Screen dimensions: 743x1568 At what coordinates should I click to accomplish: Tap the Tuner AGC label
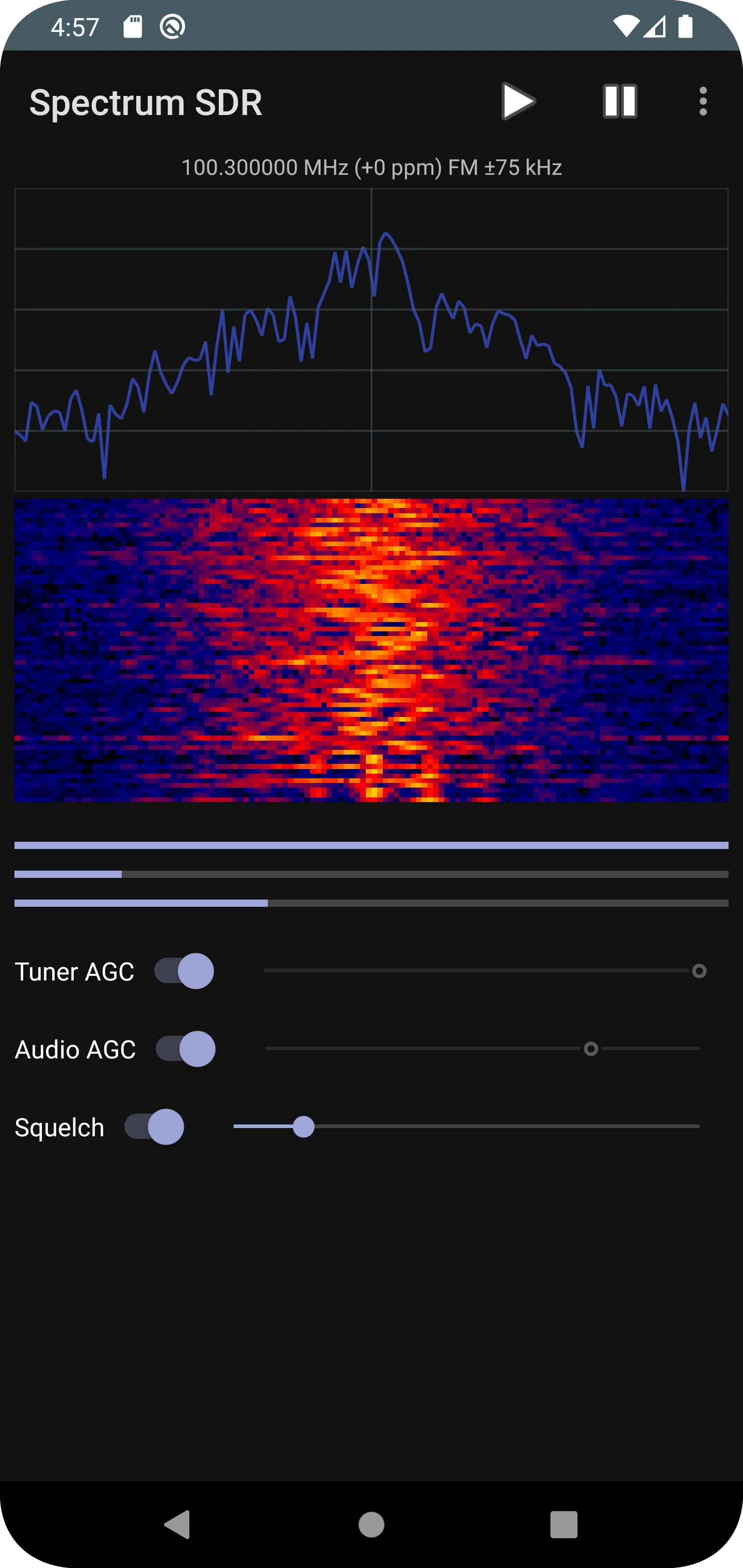[x=74, y=971]
